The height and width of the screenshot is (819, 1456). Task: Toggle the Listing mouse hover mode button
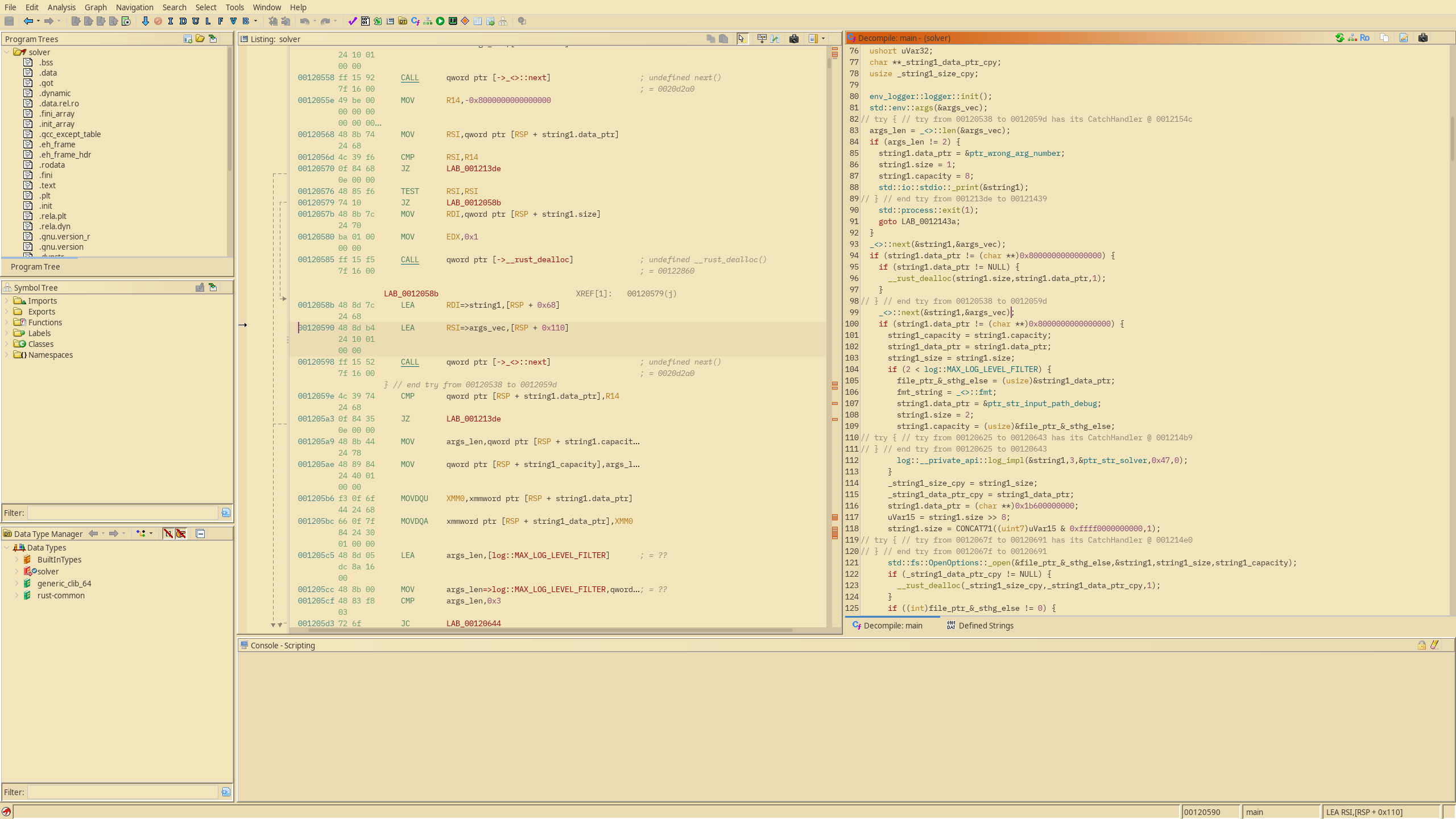pyautogui.click(x=741, y=39)
